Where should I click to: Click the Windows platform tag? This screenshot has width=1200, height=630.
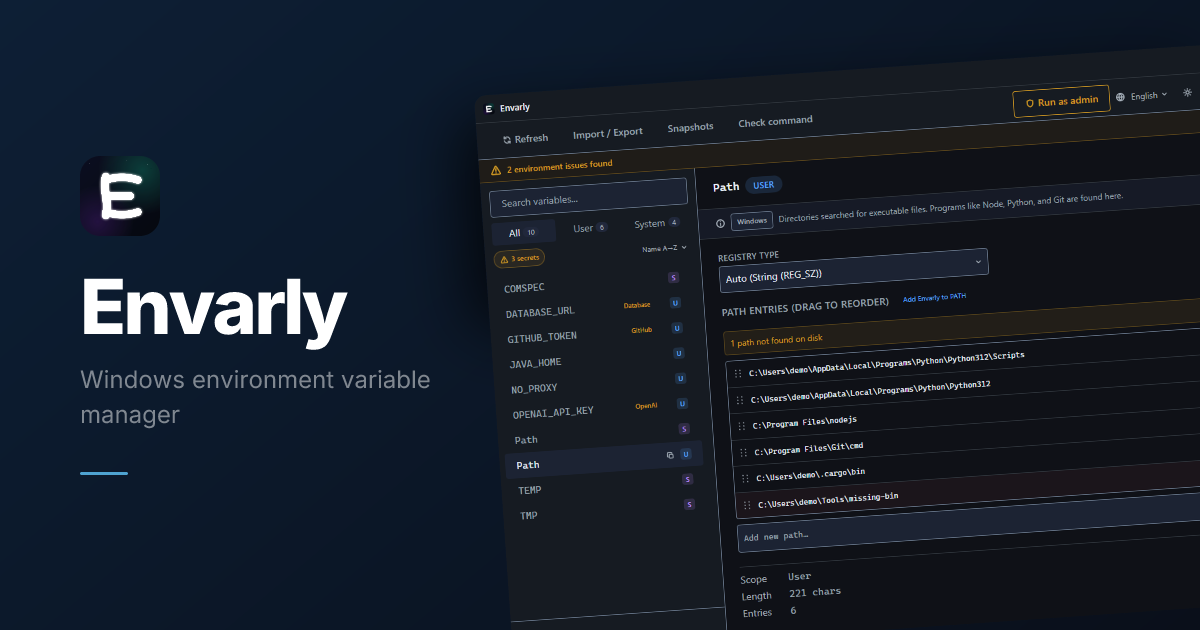[752, 220]
